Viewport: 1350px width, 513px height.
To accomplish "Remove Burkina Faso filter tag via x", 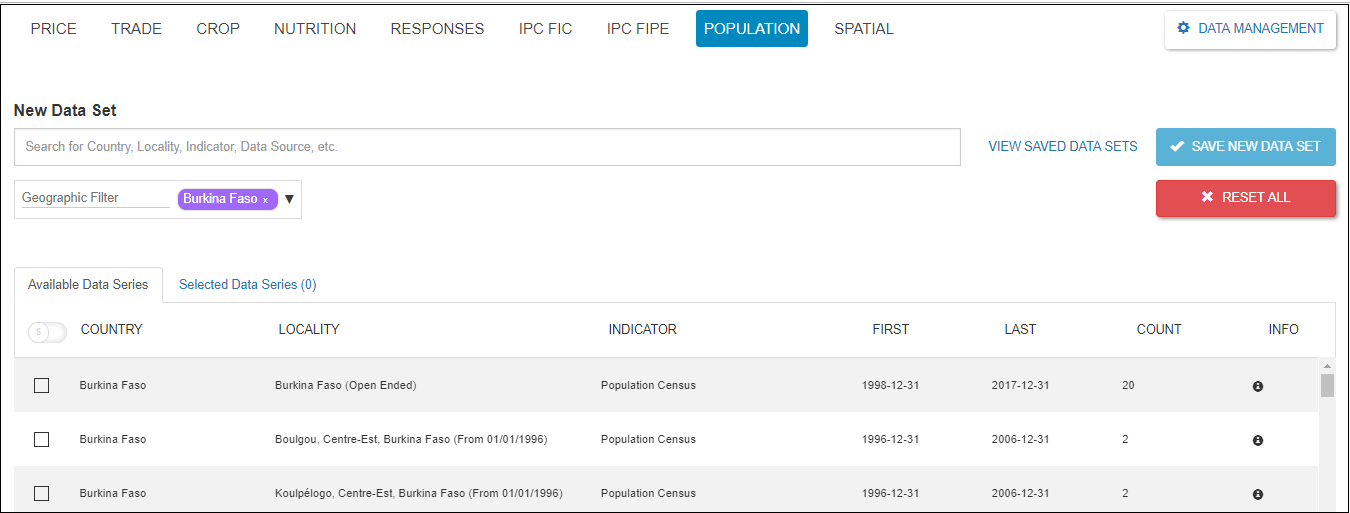I will (265, 200).
